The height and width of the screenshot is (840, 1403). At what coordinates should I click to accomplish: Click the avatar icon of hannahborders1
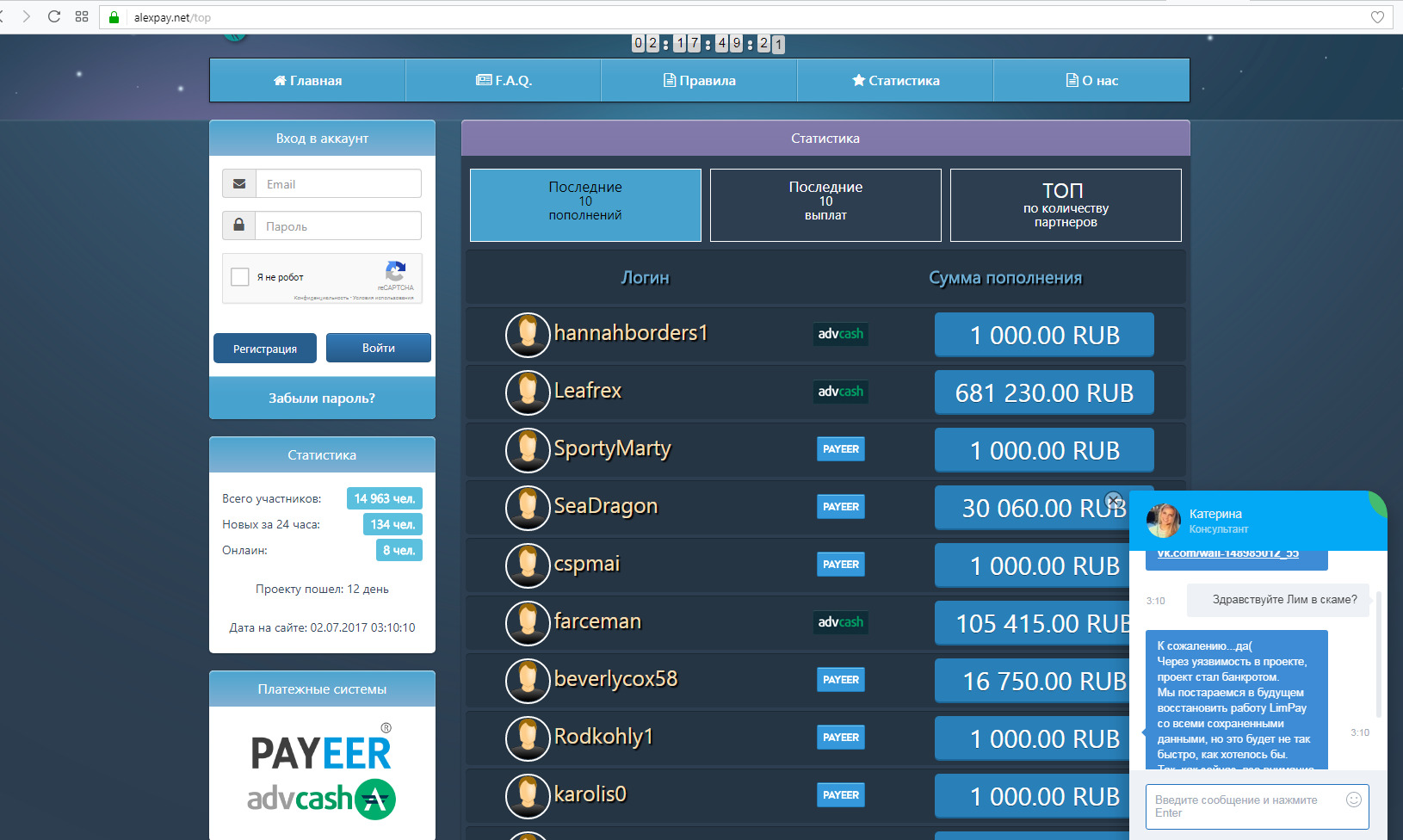[527, 335]
